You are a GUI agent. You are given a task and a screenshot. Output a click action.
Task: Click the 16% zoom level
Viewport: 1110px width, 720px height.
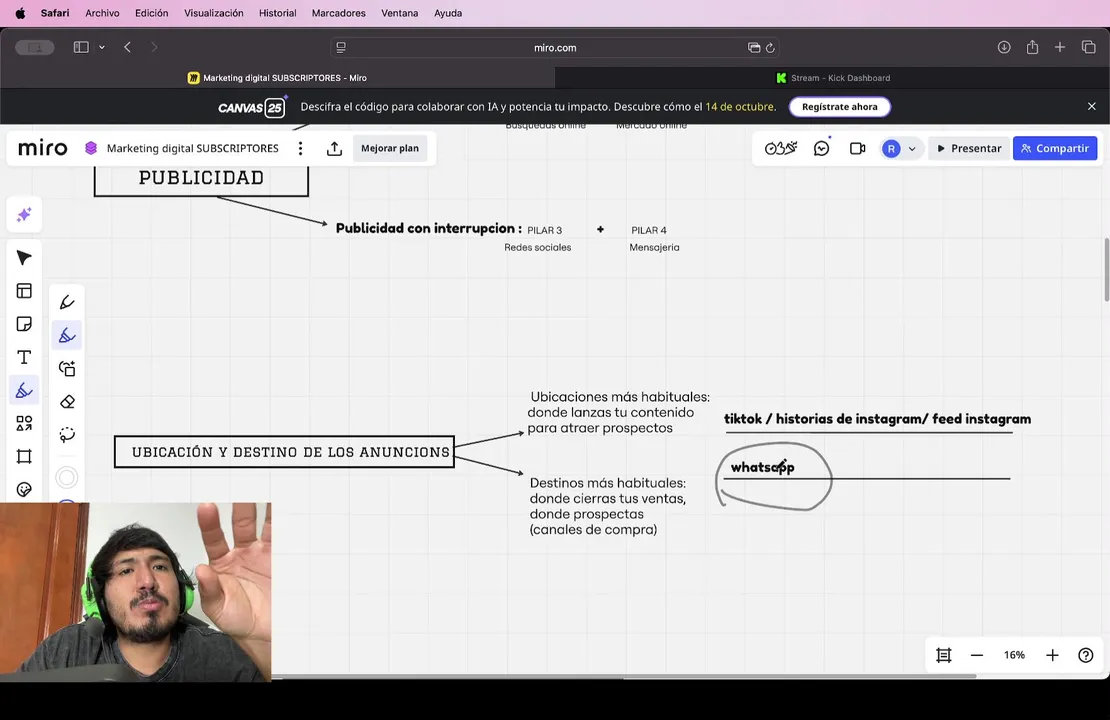(1014, 655)
